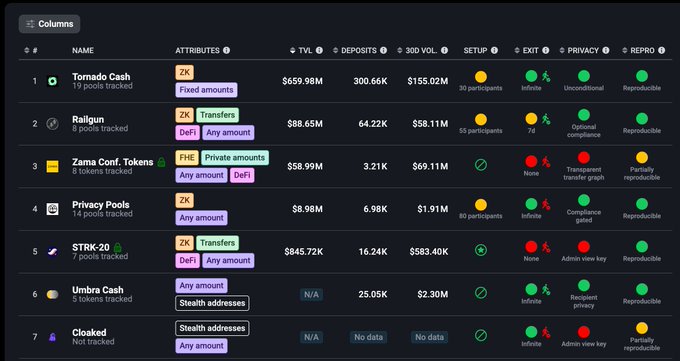Click the yellow Setup dot for Tornado Cash
Screen dimensions: 680x361
[481, 77]
